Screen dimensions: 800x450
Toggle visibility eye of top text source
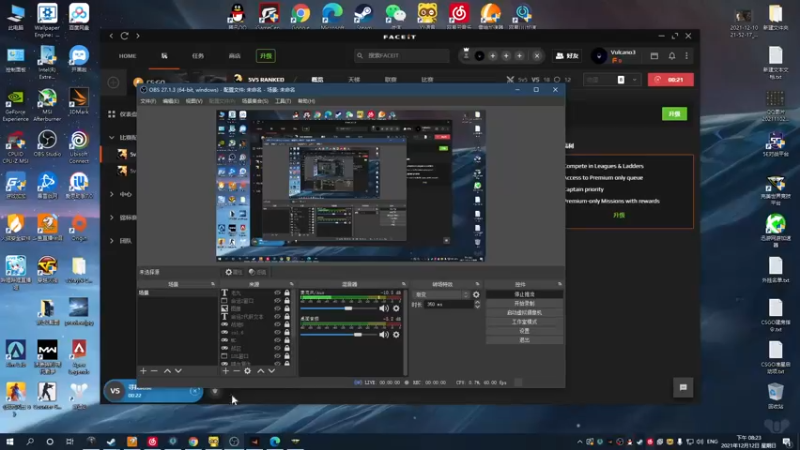pos(277,293)
